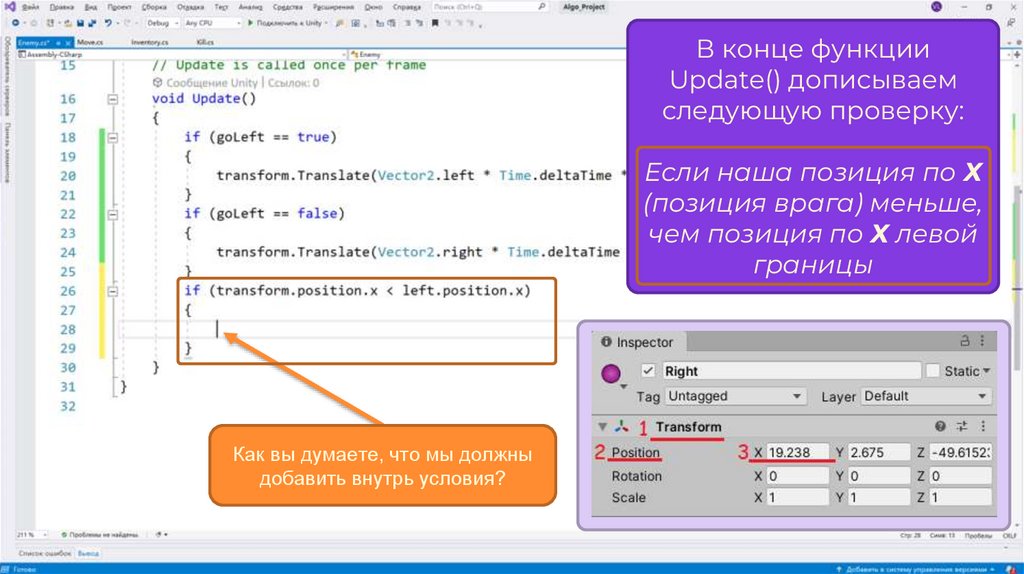Click the Position Y field with 2.675
Screen dimensions: 1024x574
tap(879, 452)
